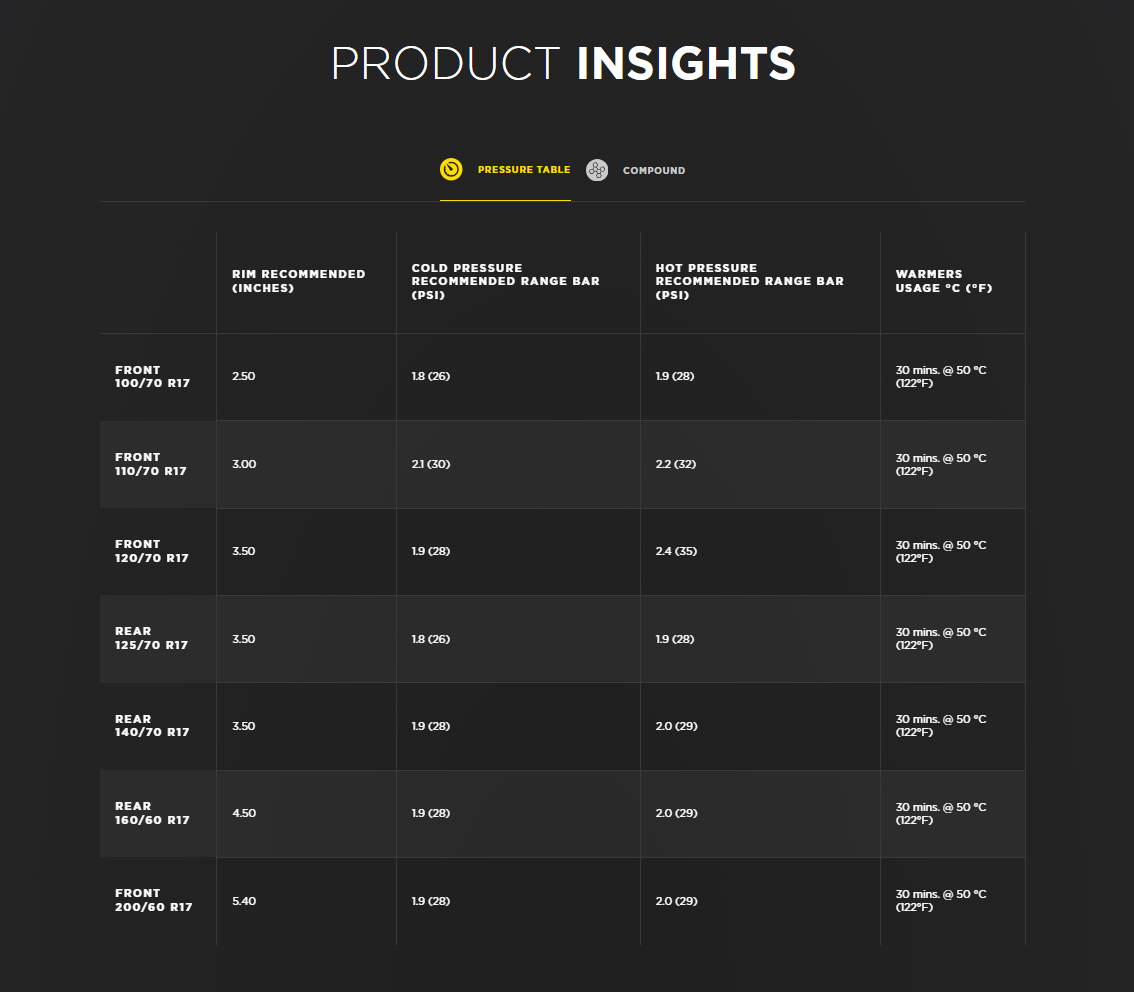Select the Front 110/70 R17 row label
The width and height of the screenshot is (1134, 992).
pyautogui.click(x=152, y=464)
